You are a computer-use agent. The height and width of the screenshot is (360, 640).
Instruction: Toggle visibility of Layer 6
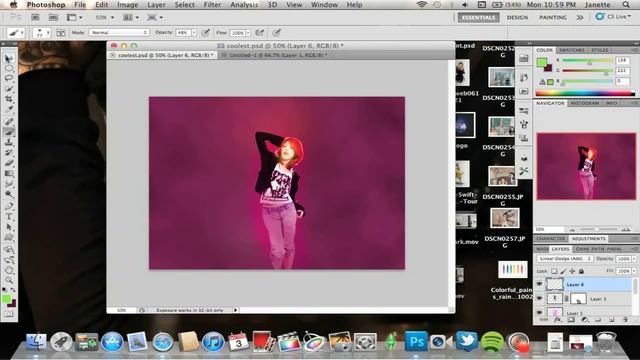pyautogui.click(x=539, y=284)
